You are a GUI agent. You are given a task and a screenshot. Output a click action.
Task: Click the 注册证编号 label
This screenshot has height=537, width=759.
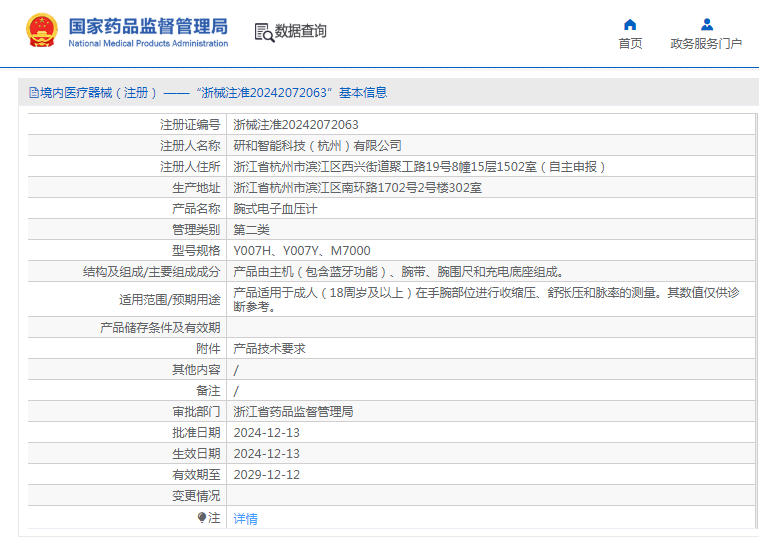[190, 125]
